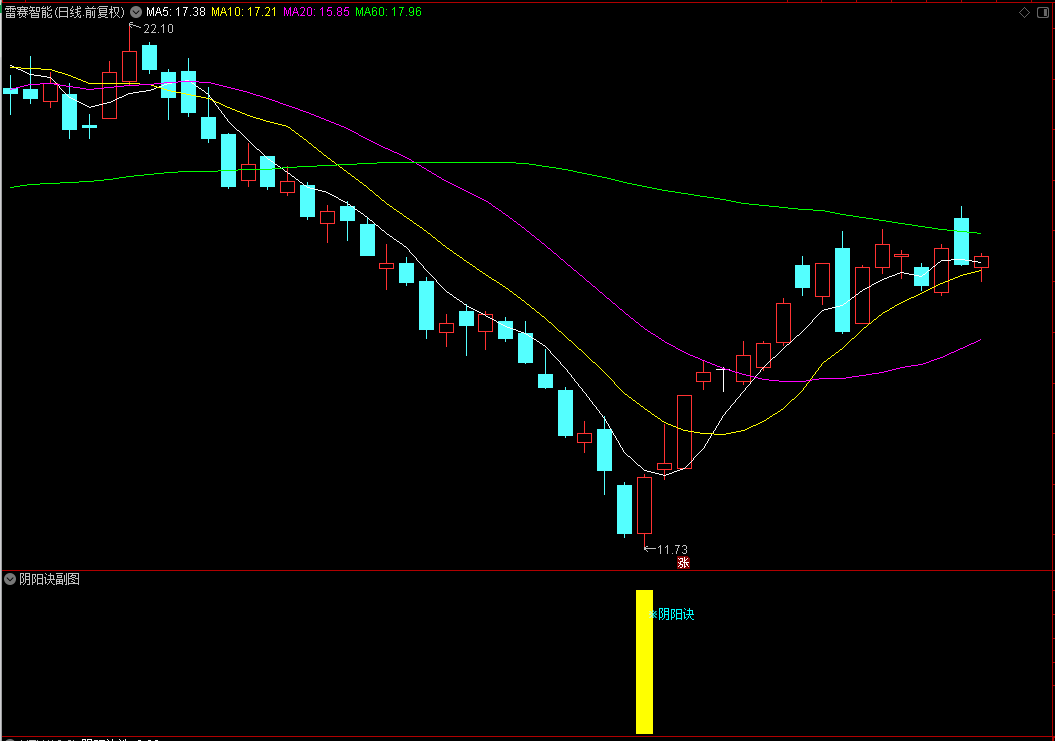Click the green MA60: 17.96 label

pos(388,12)
